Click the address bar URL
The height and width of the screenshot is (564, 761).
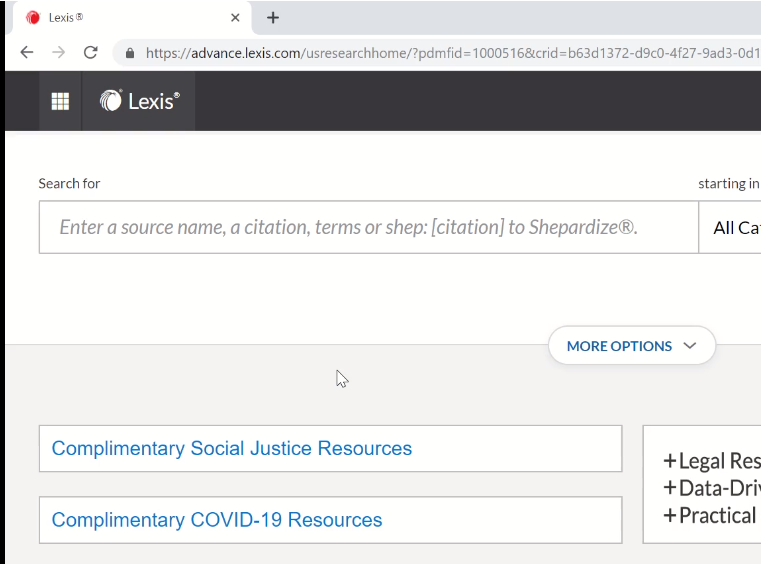click(451, 53)
